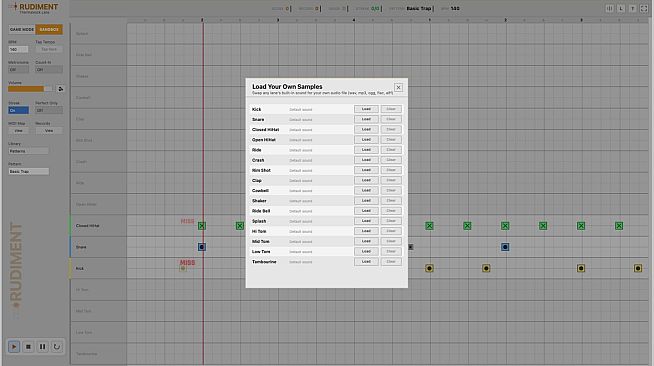Open the Library dropdown showing Patterns
Screen dimensions: 654x366
[x=28, y=151]
